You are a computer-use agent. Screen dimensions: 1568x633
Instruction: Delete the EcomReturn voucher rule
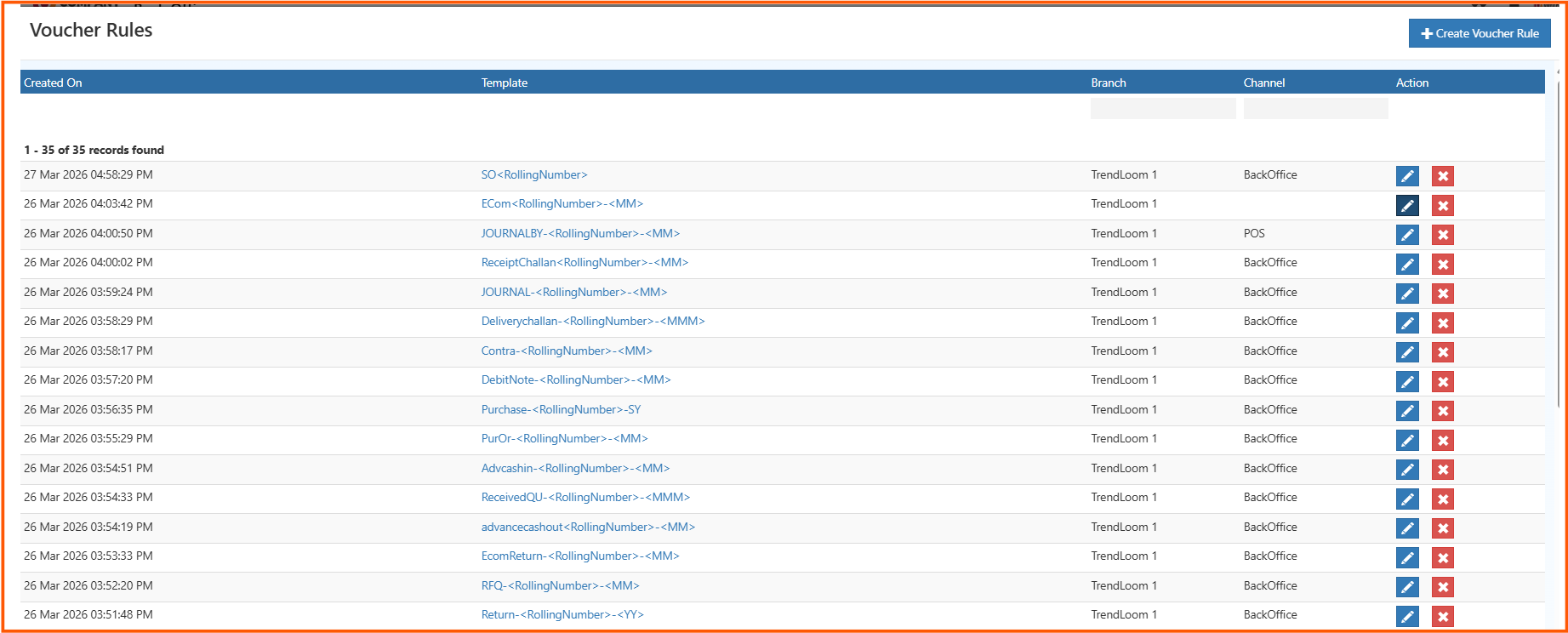pos(1442,557)
